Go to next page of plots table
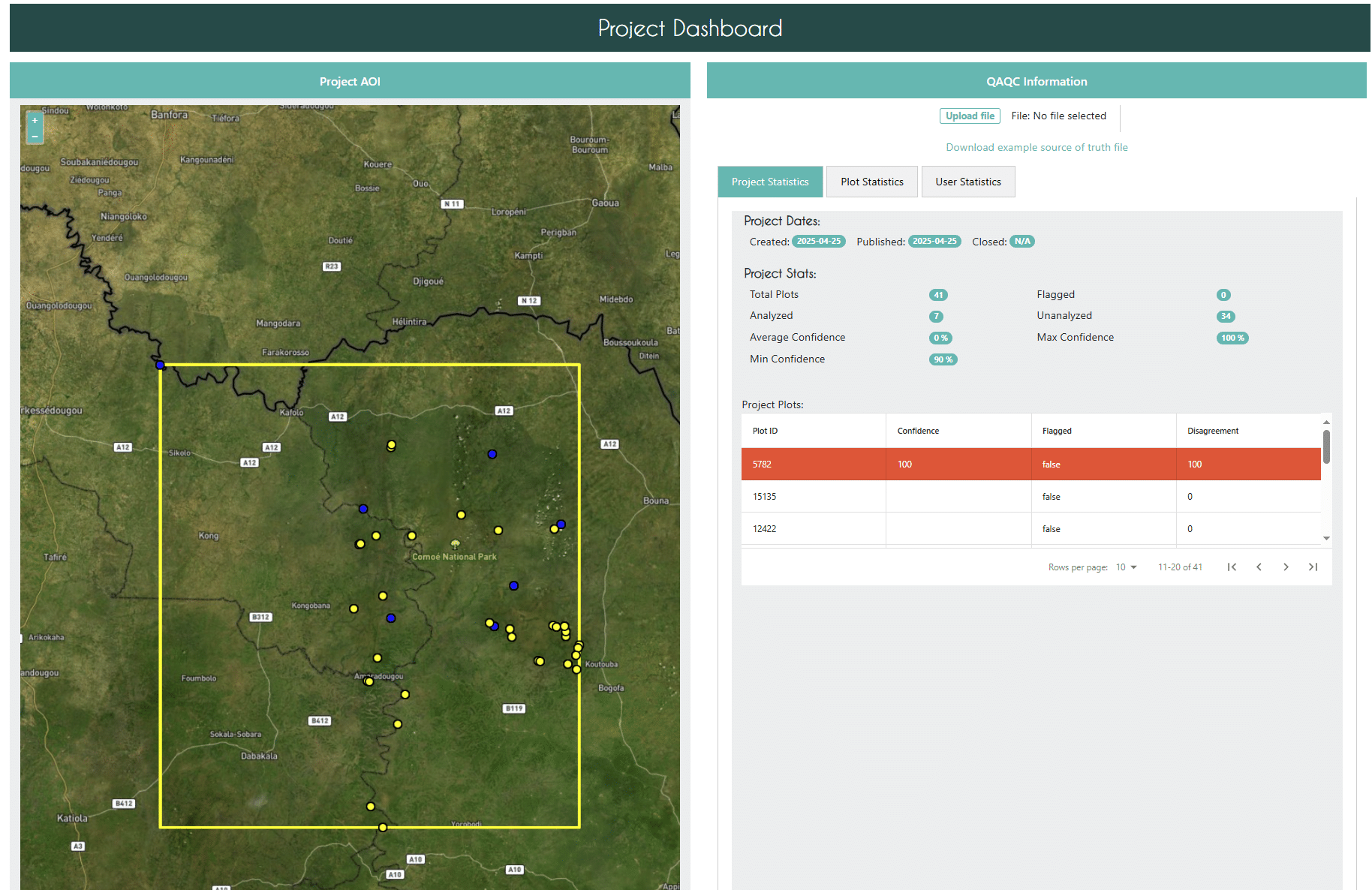Viewport: 1372px width, 890px height. 1286,567
